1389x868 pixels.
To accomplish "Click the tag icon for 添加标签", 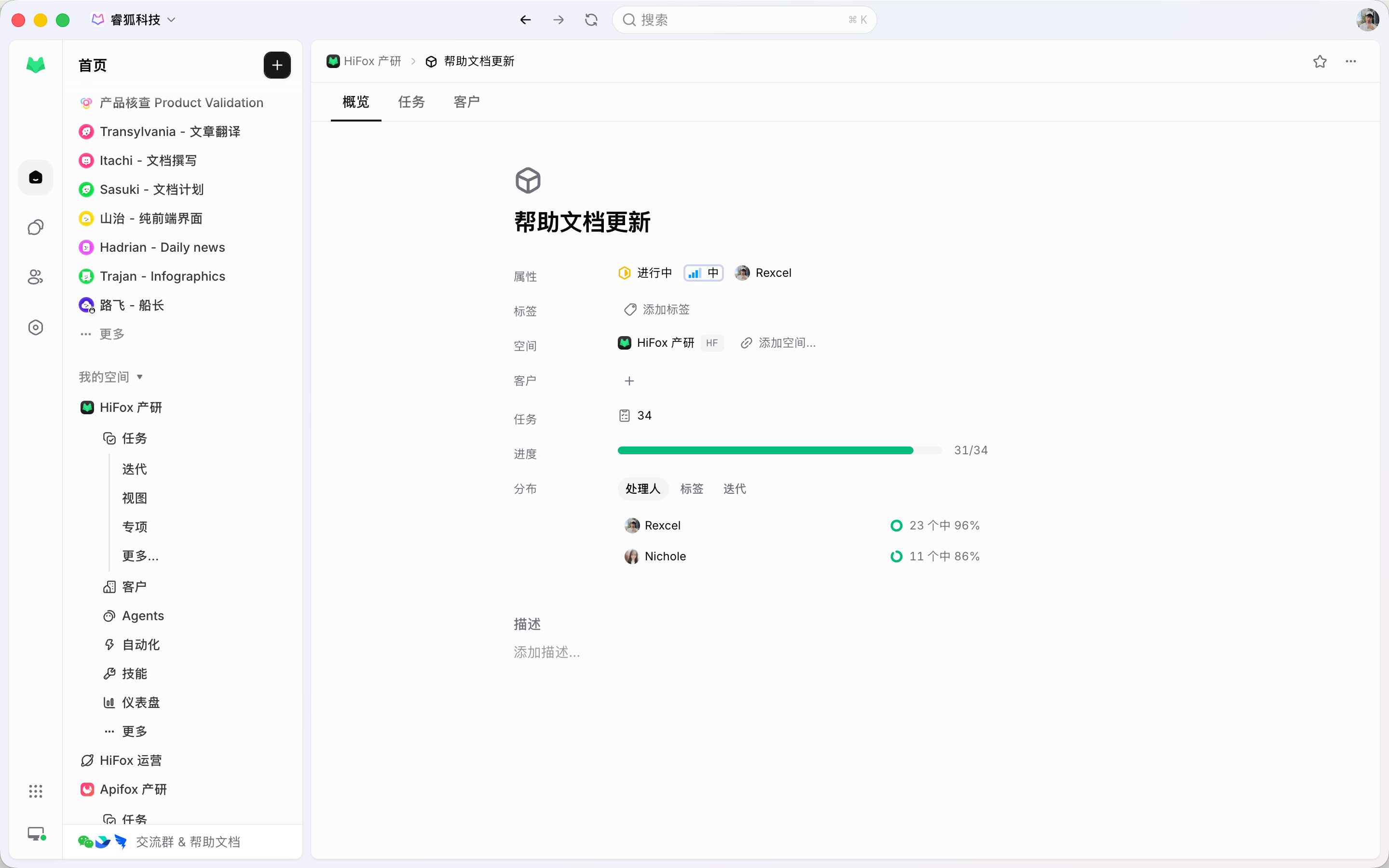I will coord(630,310).
